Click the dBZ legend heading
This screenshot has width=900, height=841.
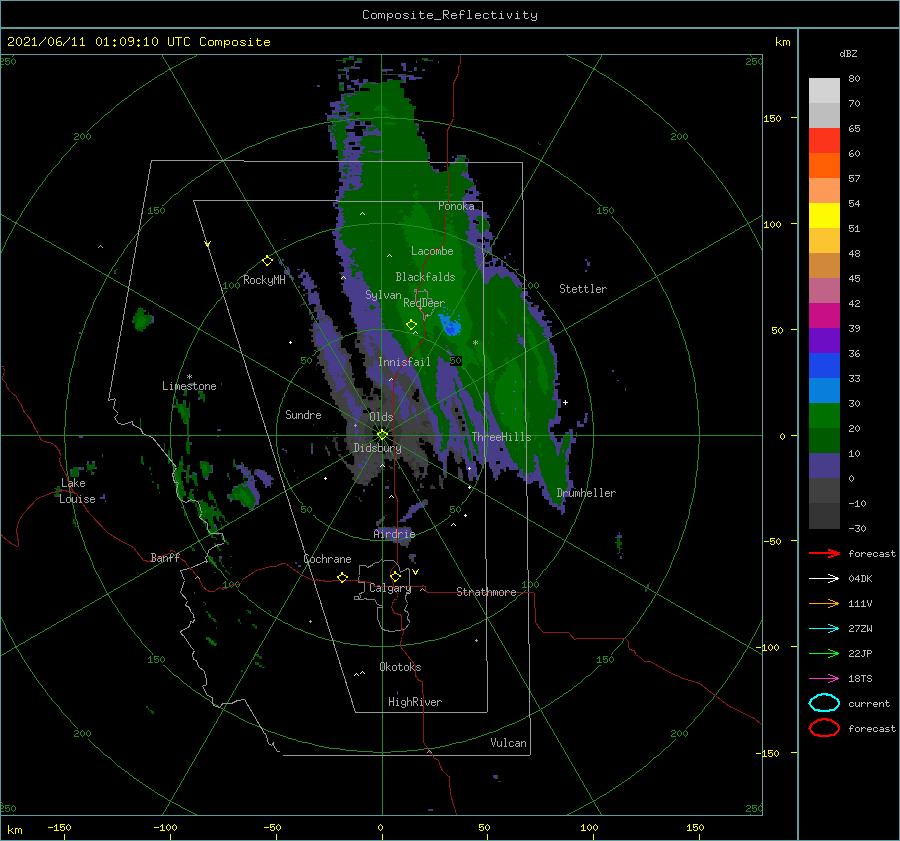coord(848,54)
